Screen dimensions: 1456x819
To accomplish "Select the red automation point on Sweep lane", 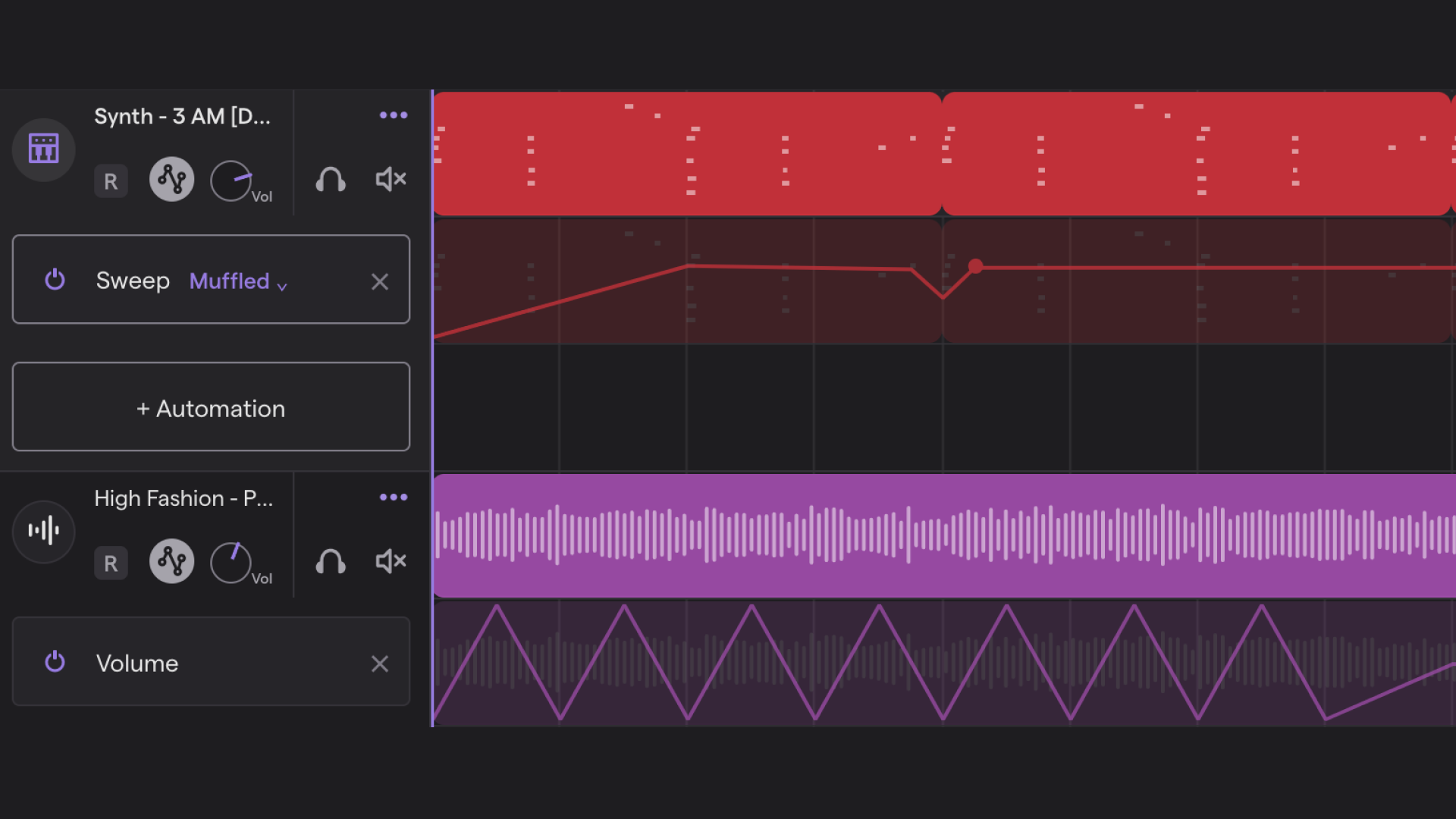I will pos(976,266).
